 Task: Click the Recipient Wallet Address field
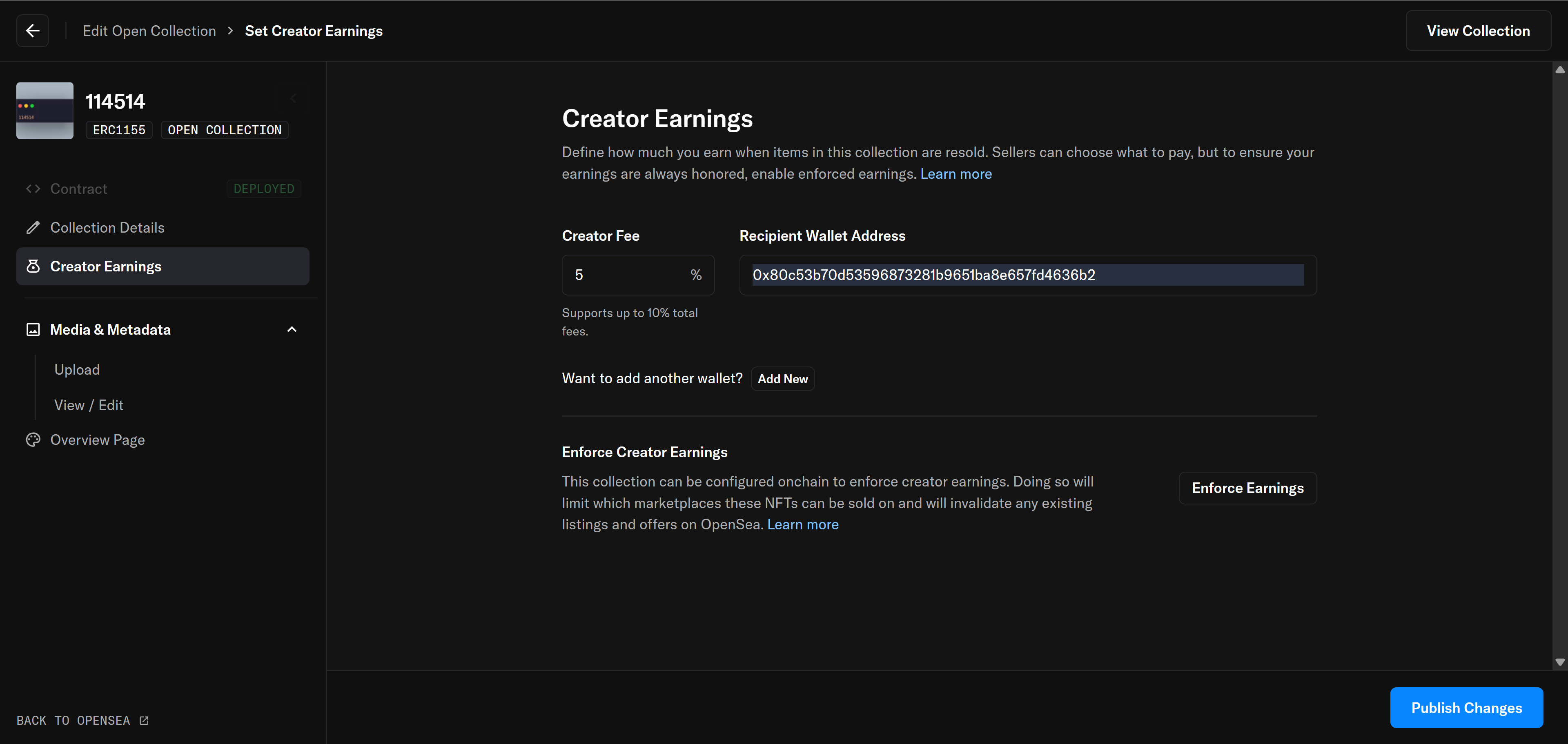pos(1027,275)
